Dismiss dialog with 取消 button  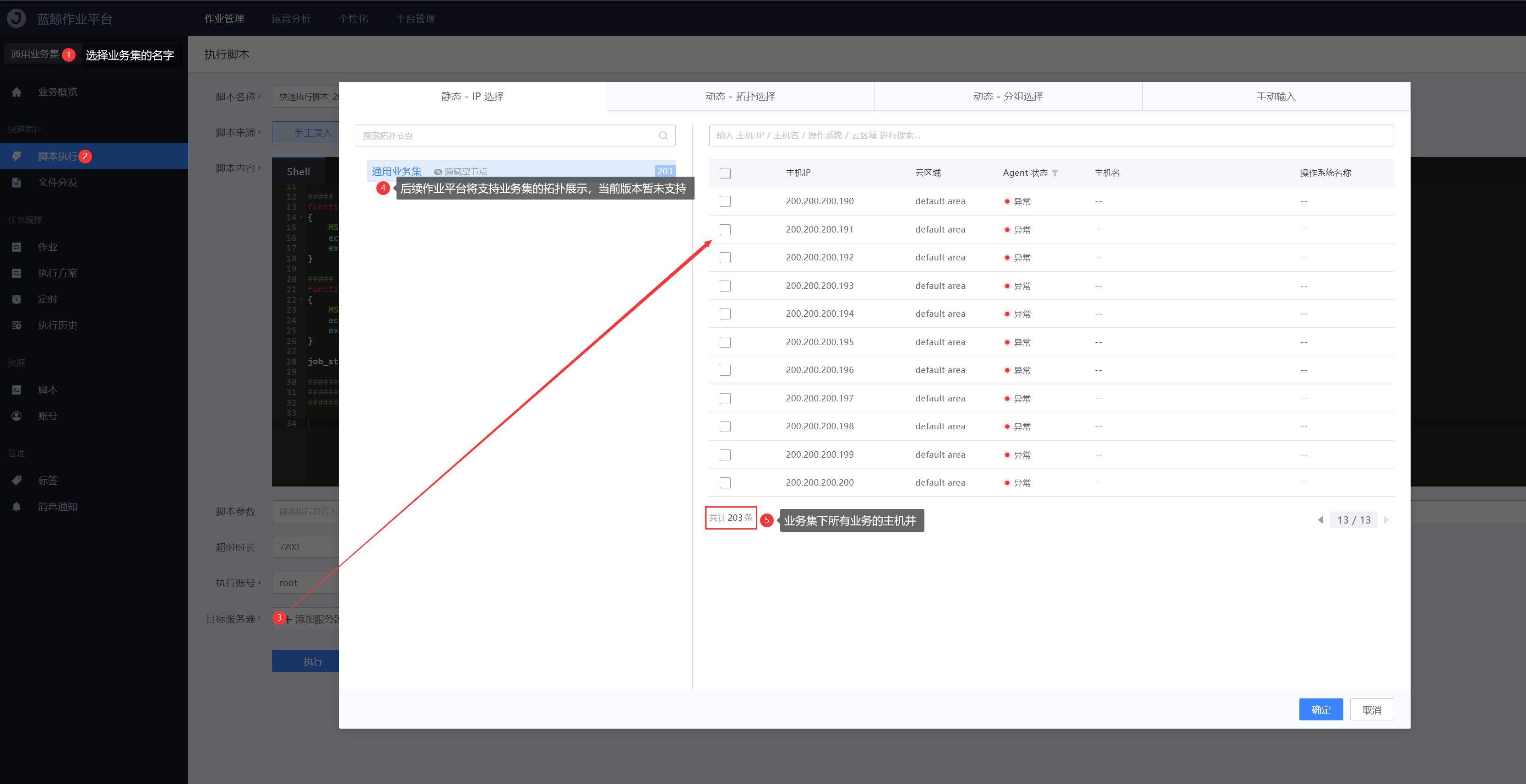[x=1372, y=709]
